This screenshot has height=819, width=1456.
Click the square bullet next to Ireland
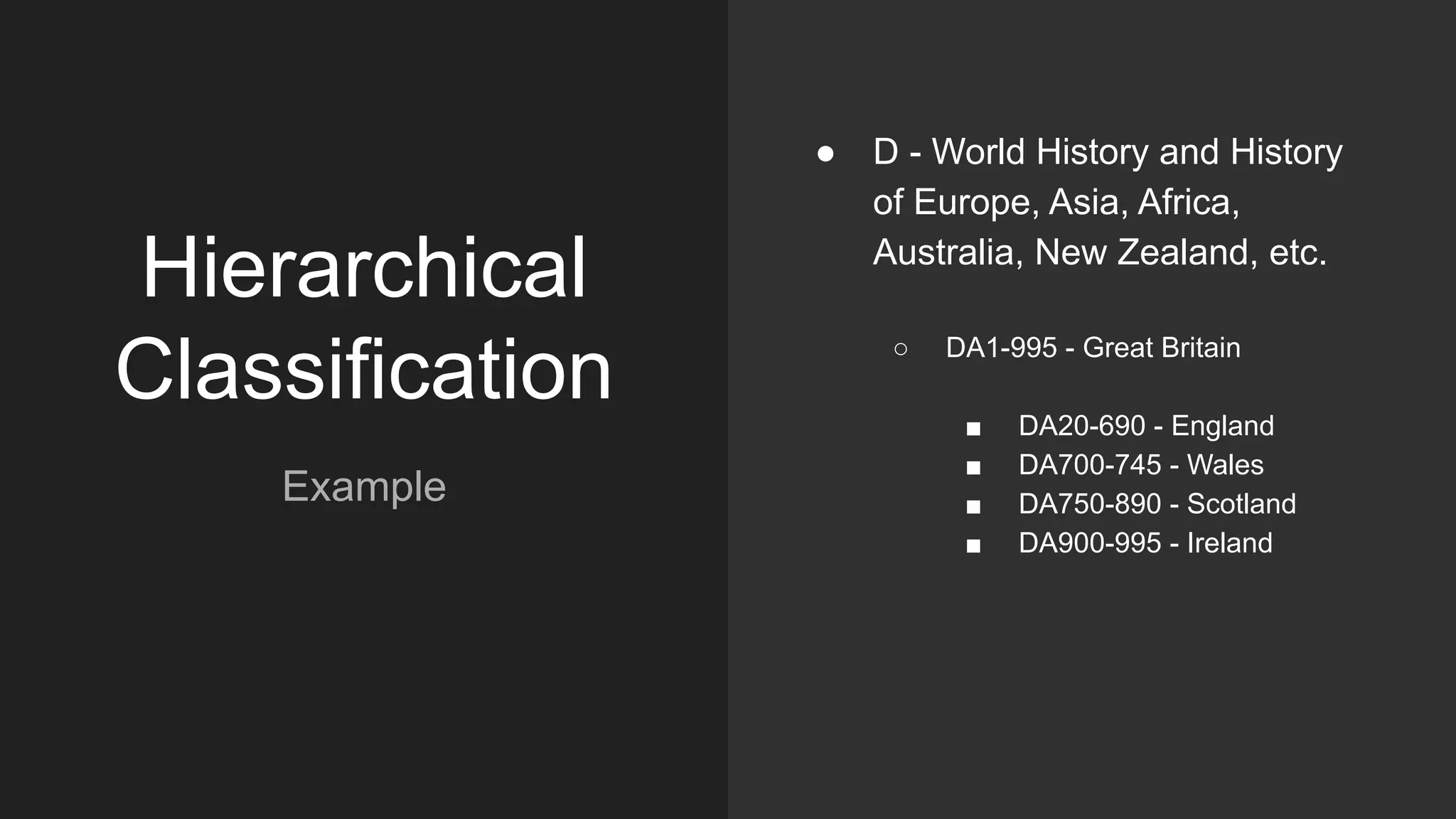(973, 546)
